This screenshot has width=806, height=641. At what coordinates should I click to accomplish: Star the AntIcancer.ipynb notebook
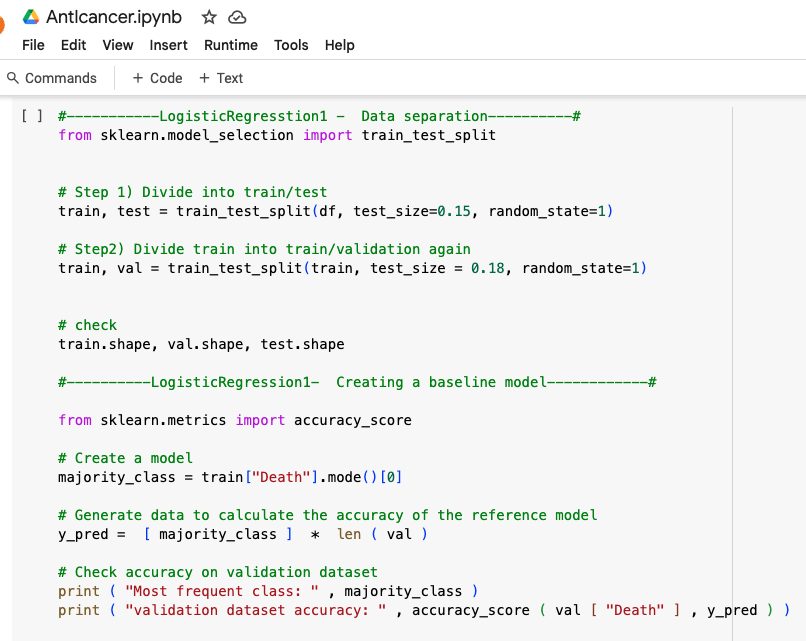point(209,17)
